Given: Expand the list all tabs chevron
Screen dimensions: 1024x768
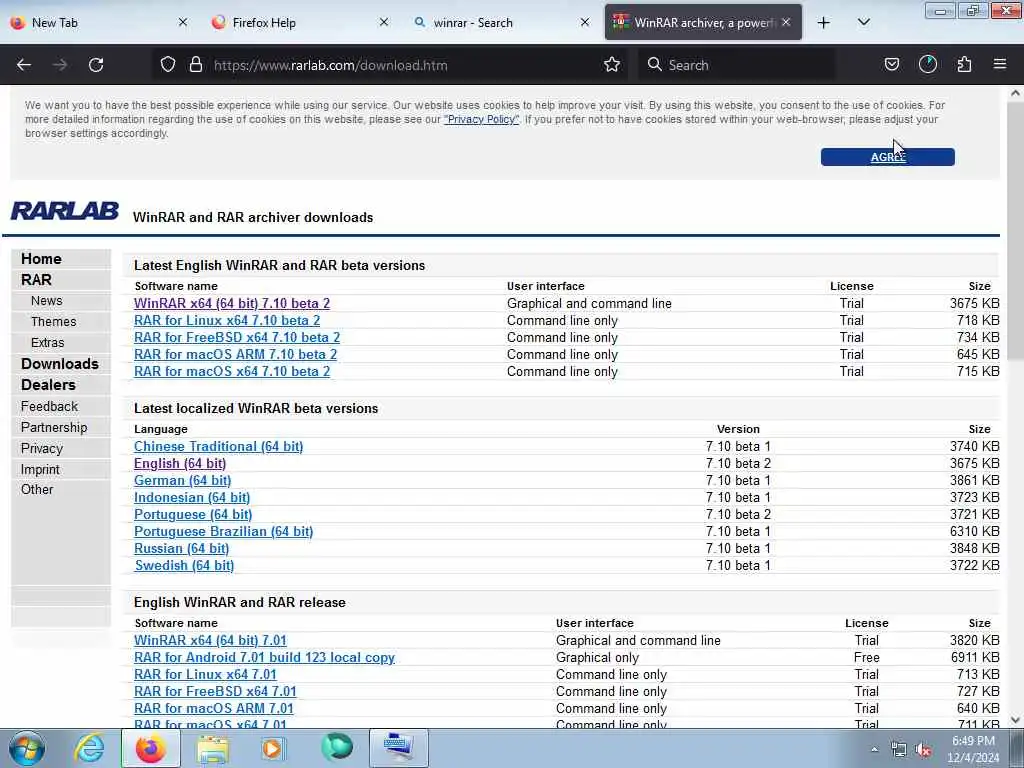Looking at the screenshot, I should tap(863, 23).
